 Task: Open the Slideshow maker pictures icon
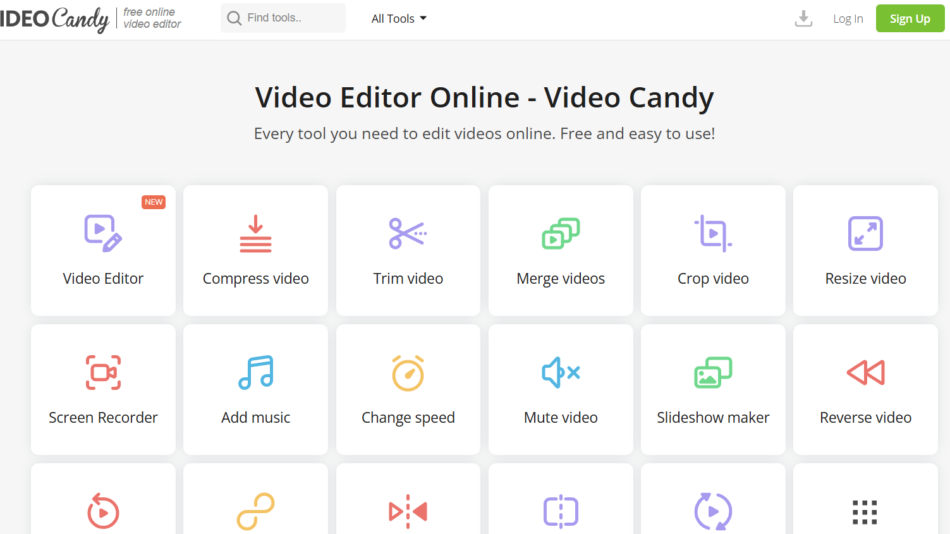pos(713,372)
